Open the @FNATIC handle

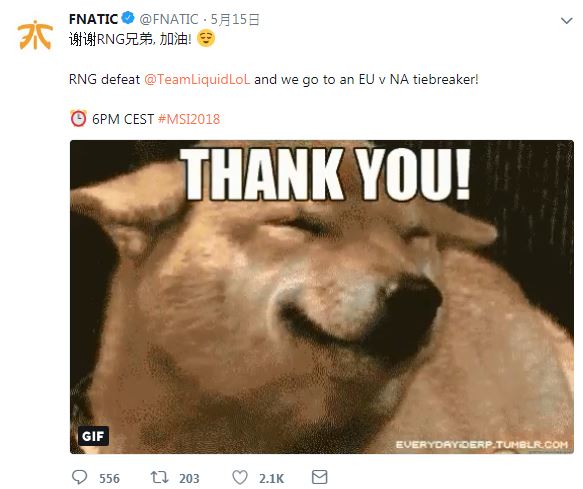tap(169, 19)
